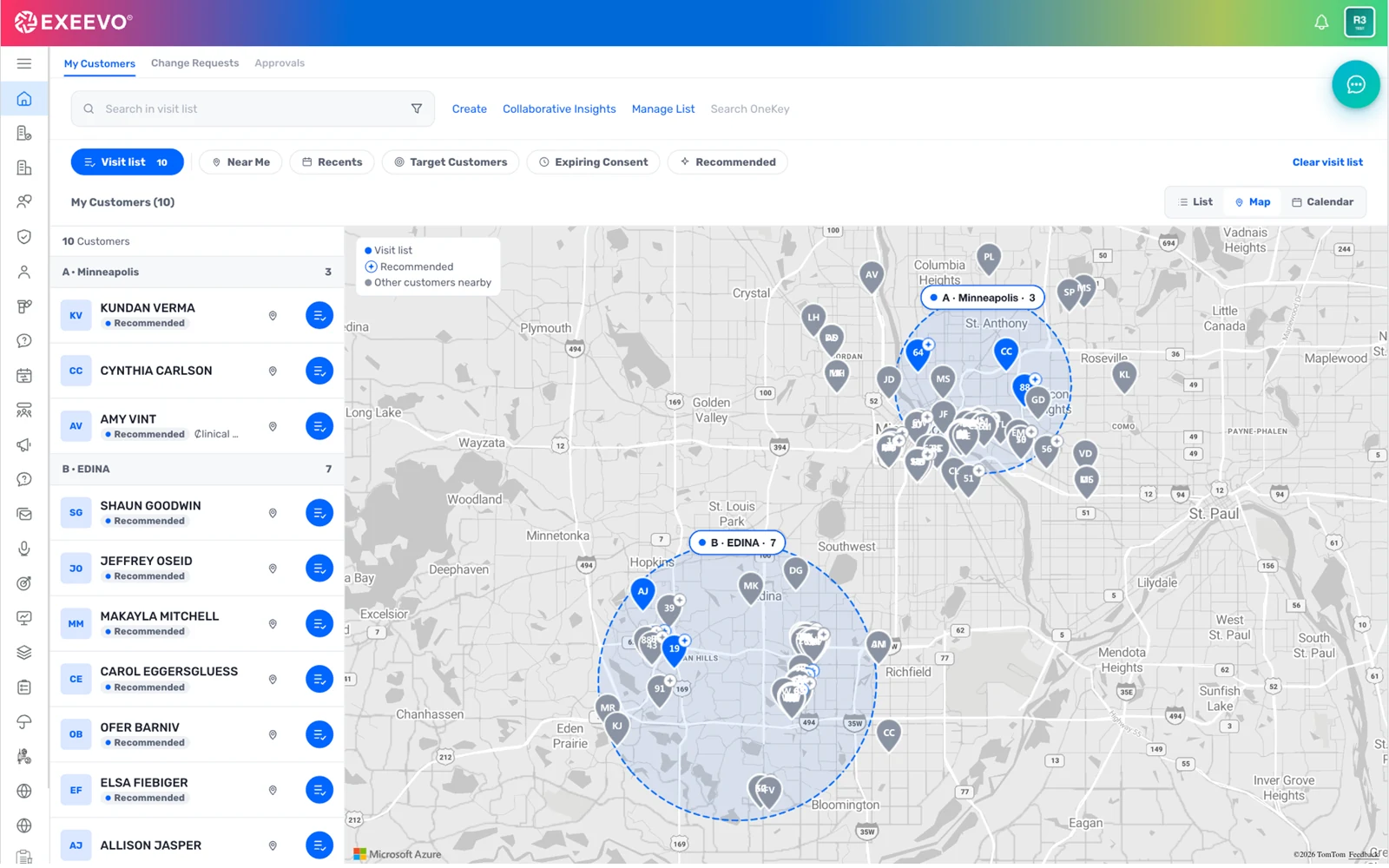Open Collaborative Insights
1389x868 pixels.
click(559, 109)
